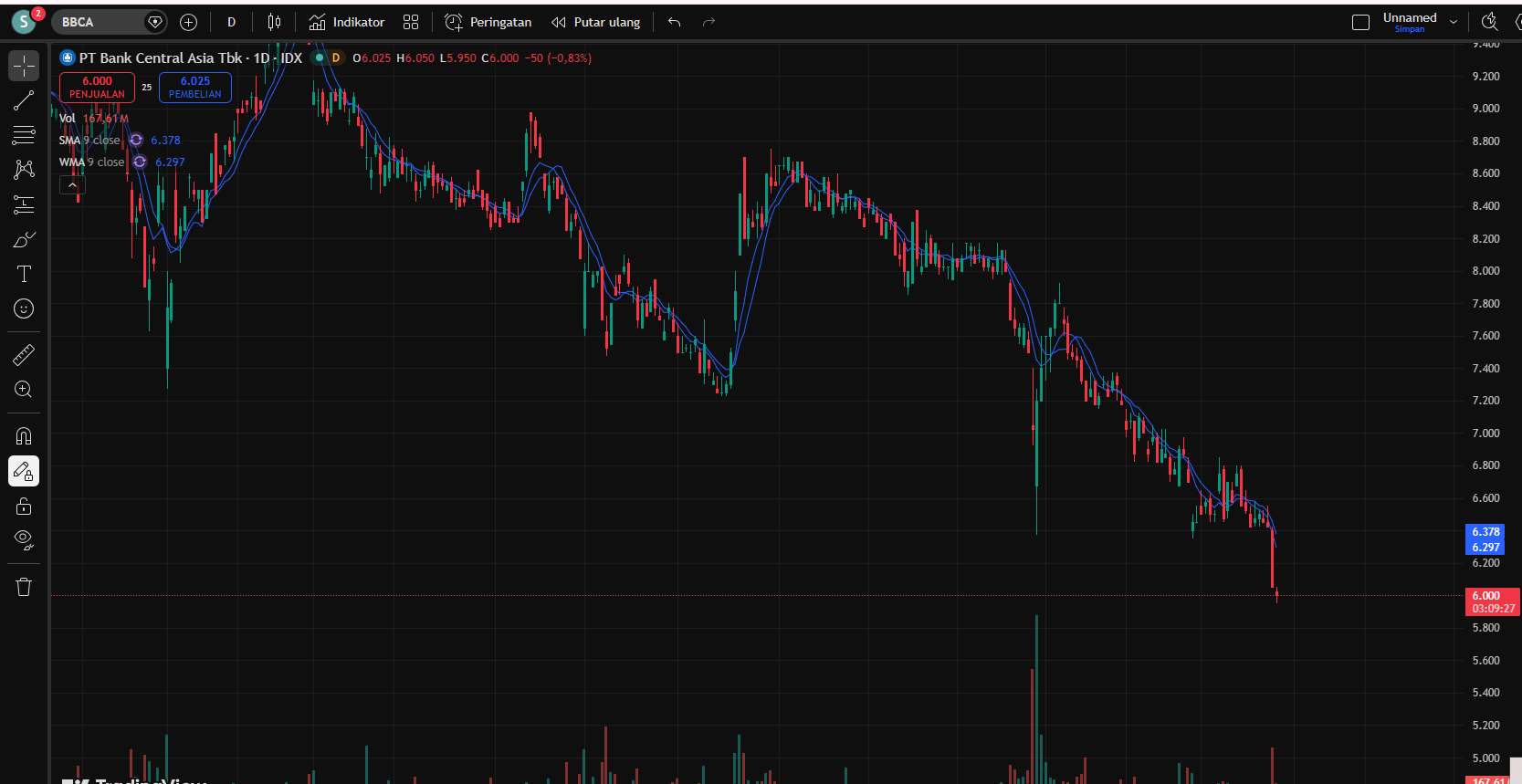Click the diamond icon beside the BBCA symbol
1522x784 pixels.
[x=155, y=22]
